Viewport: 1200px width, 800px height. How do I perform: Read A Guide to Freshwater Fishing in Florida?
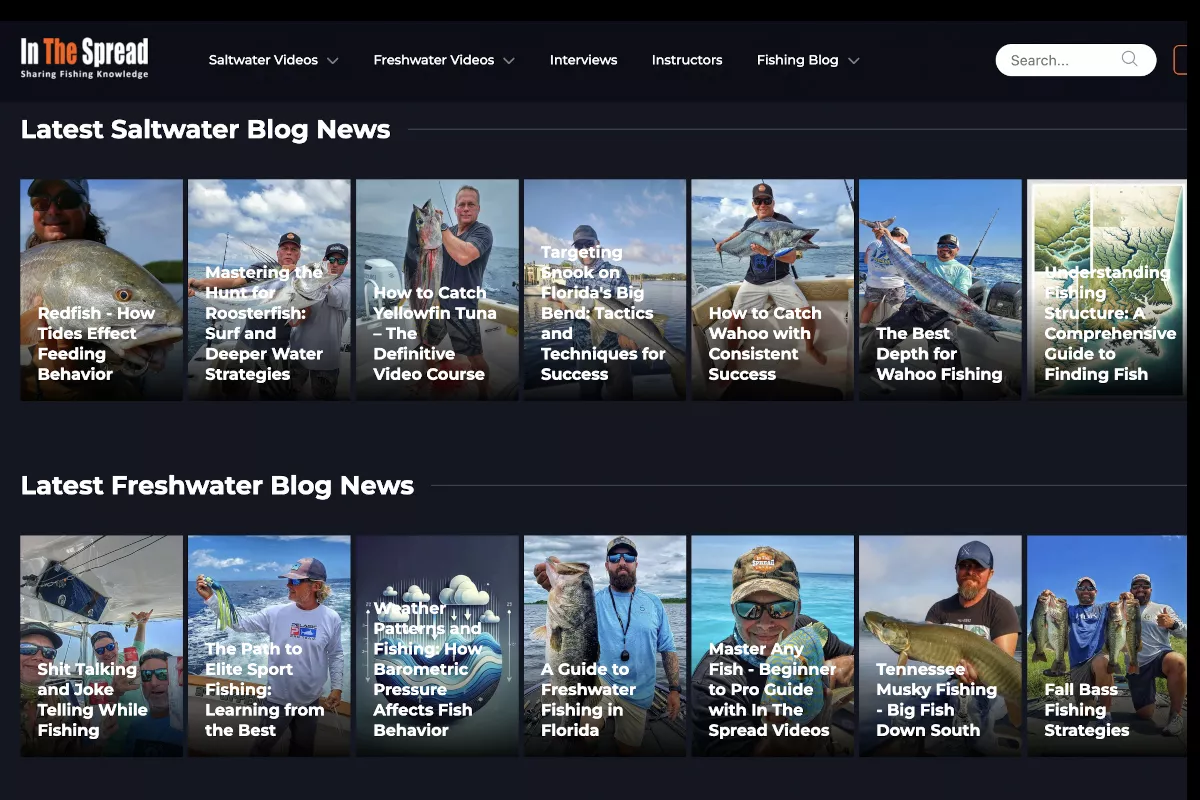604,647
